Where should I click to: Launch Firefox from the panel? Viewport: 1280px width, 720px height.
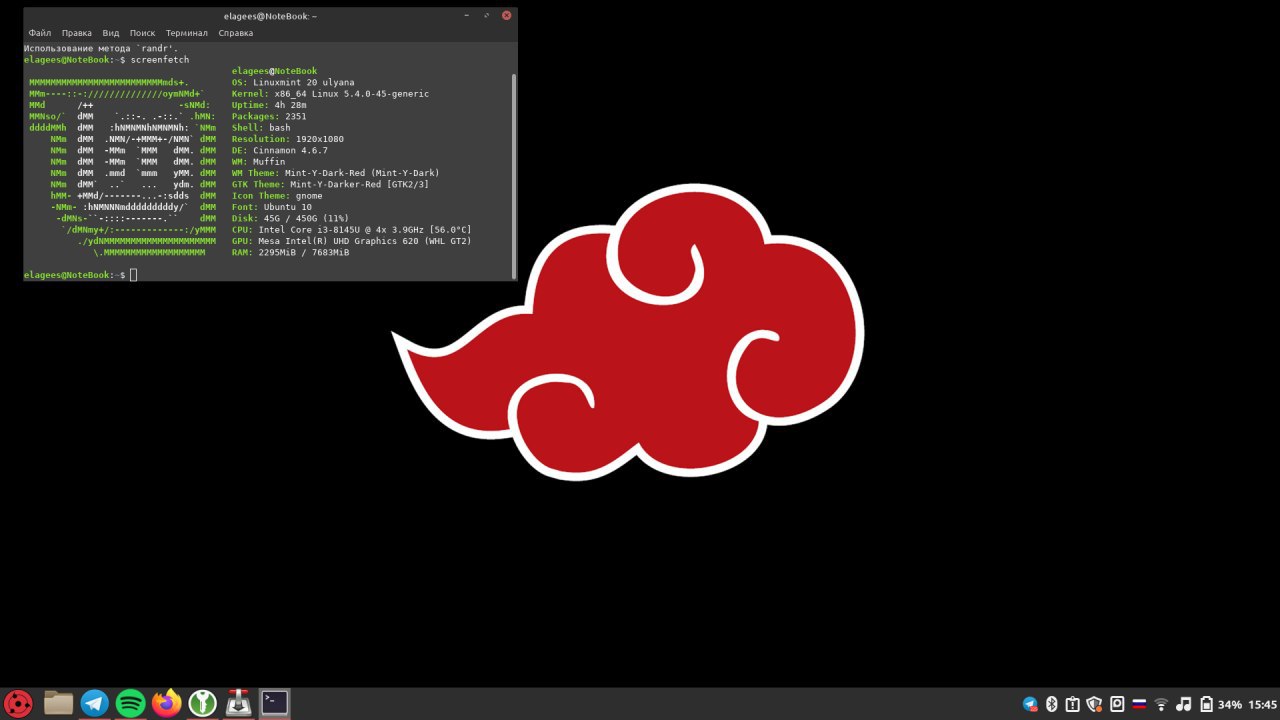pos(167,703)
